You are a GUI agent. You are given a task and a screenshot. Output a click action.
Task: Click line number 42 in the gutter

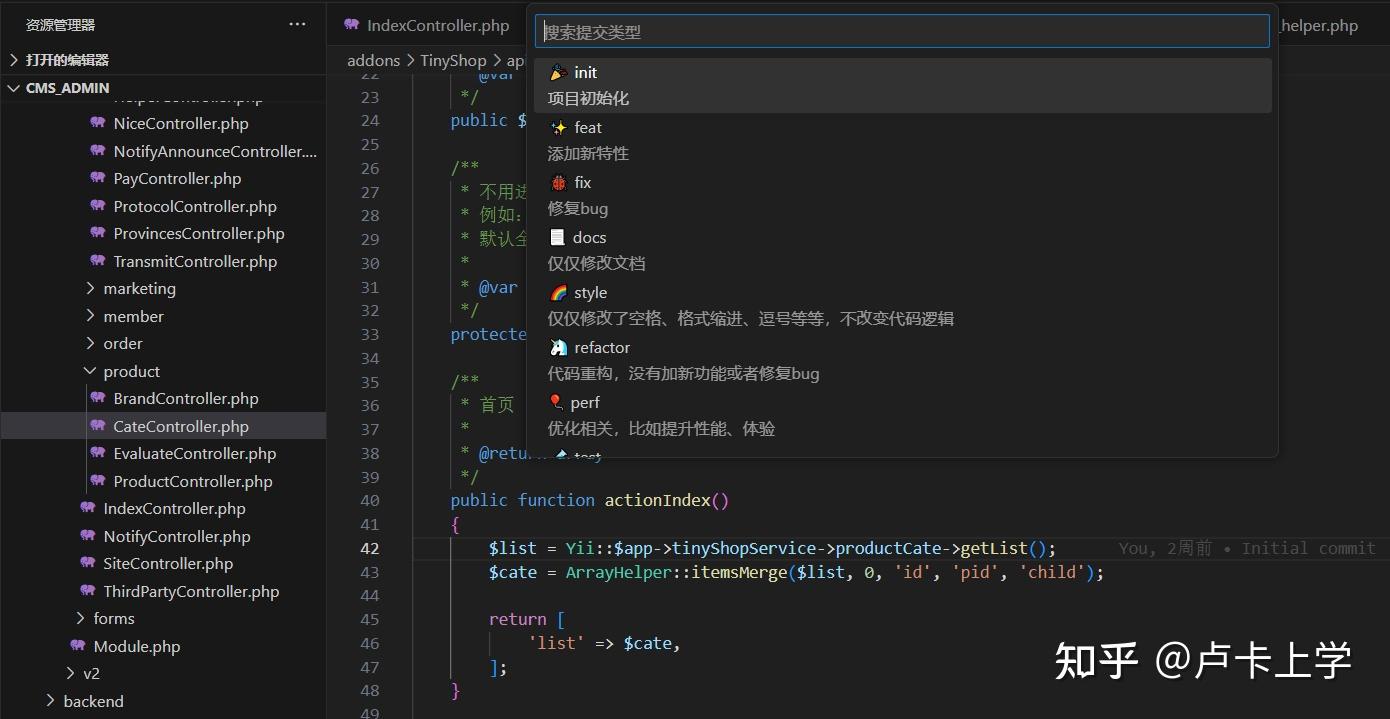coord(369,548)
